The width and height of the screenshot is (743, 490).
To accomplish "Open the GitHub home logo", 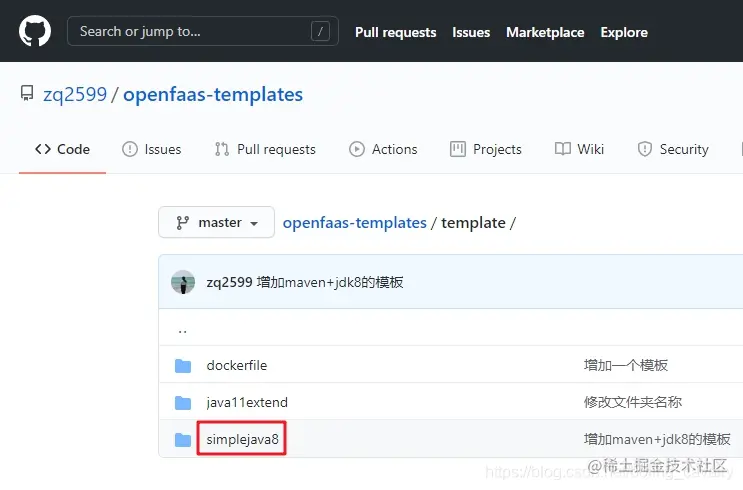I will (35, 31).
